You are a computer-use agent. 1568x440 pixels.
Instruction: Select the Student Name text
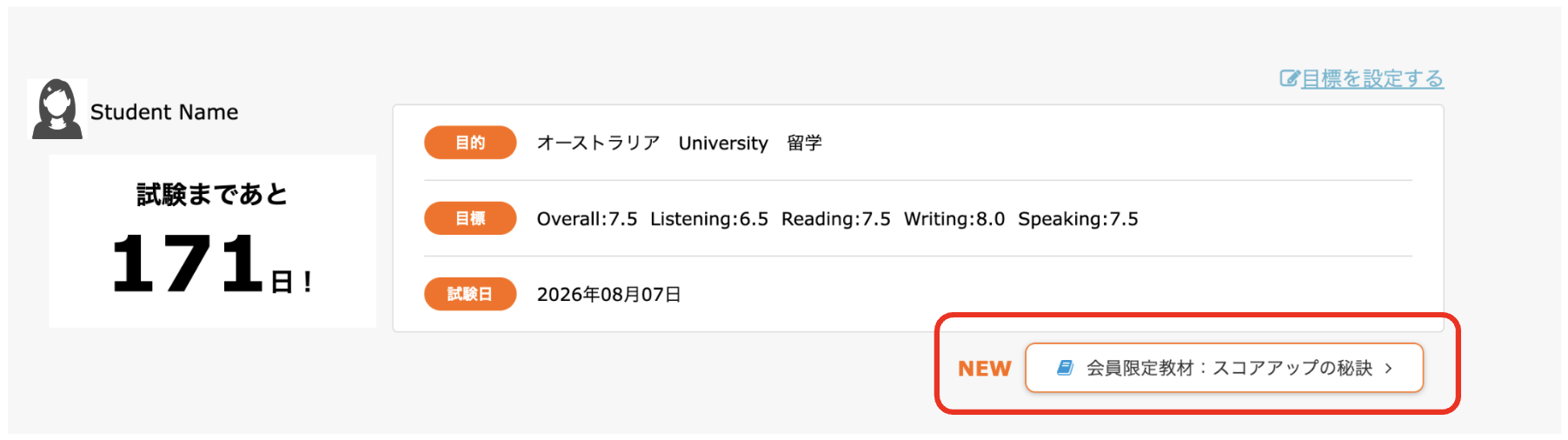tap(164, 112)
